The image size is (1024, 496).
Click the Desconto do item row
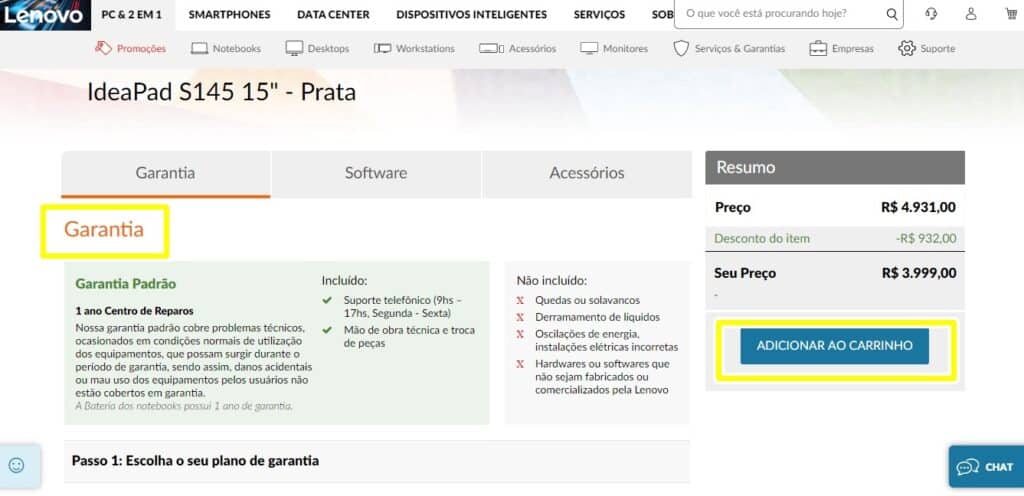coord(835,238)
